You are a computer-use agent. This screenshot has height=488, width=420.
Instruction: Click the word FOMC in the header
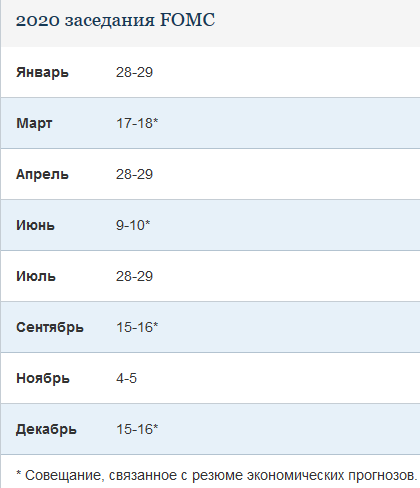[188, 20]
